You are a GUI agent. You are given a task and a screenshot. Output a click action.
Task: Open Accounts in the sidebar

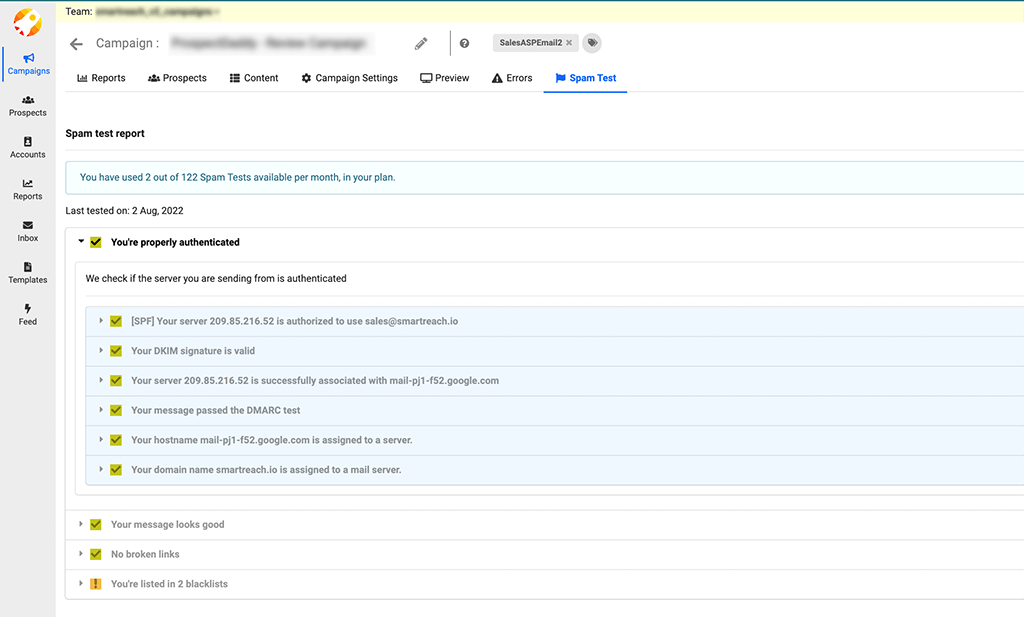coord(27,148)
